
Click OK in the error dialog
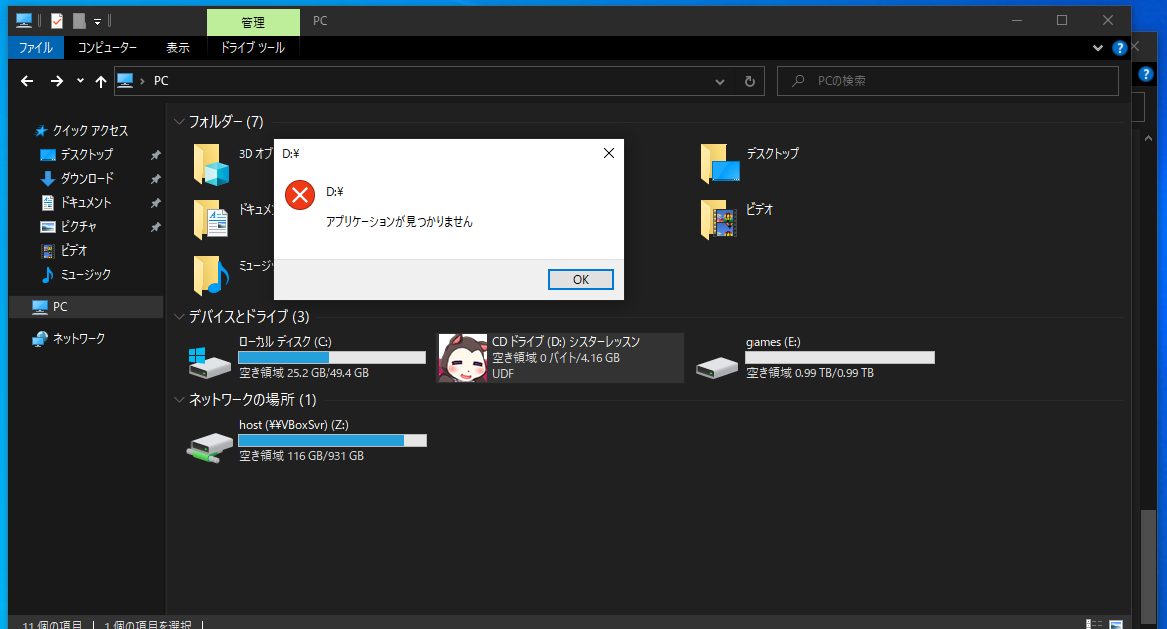click(580, 280)
